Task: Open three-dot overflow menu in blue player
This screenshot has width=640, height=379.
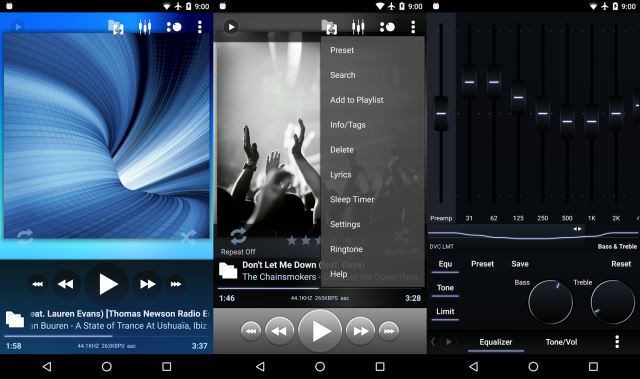Action: pos(200,27)
